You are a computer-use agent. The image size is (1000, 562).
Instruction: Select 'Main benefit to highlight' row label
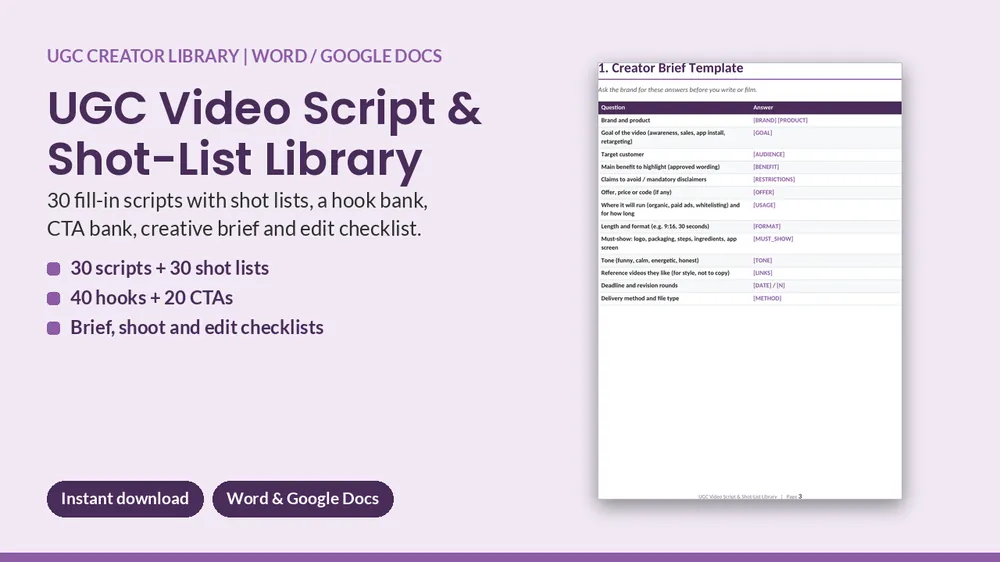[660, 166]
